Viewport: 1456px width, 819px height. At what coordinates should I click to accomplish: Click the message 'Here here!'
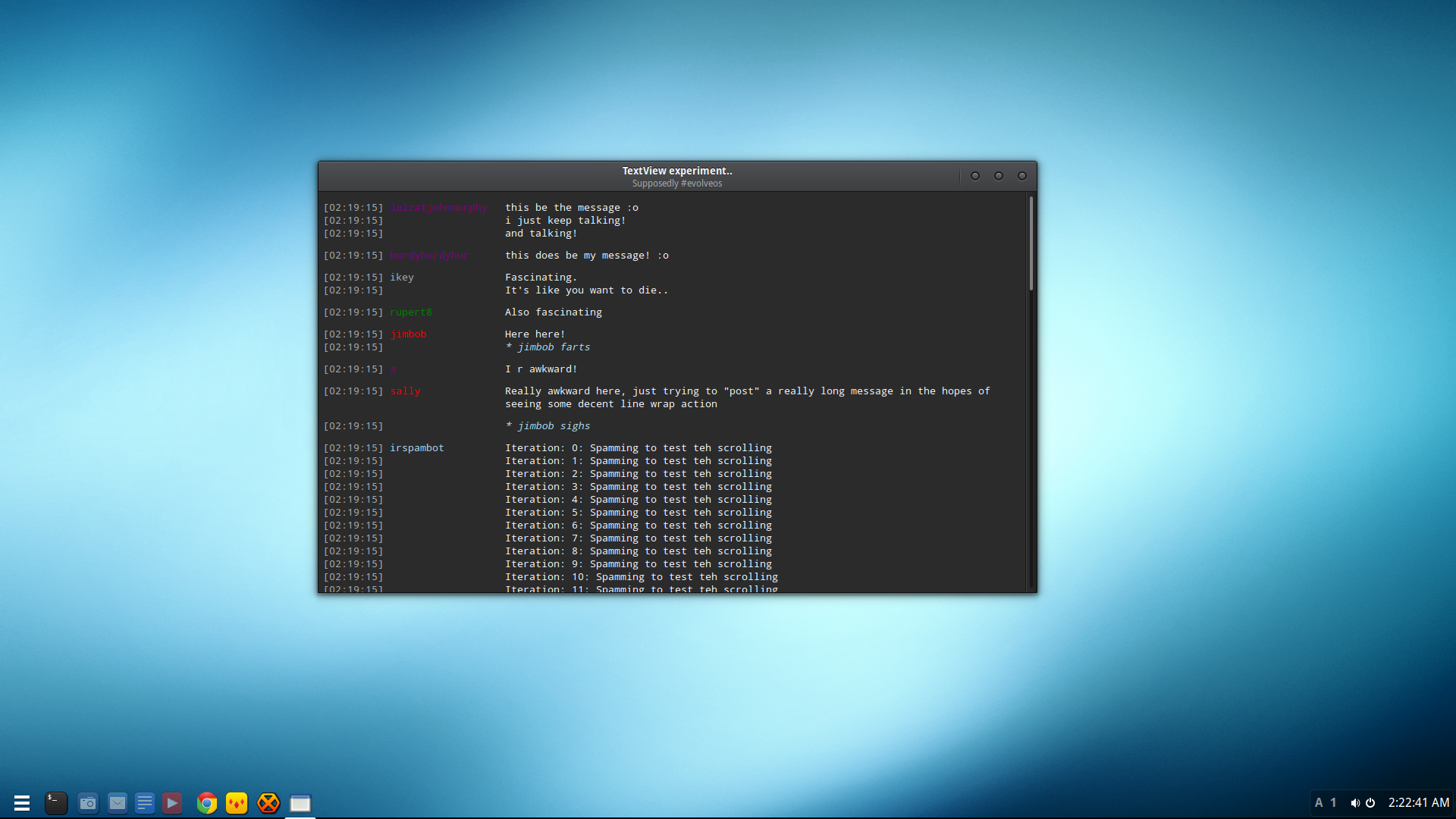click(x=535, y=334)
